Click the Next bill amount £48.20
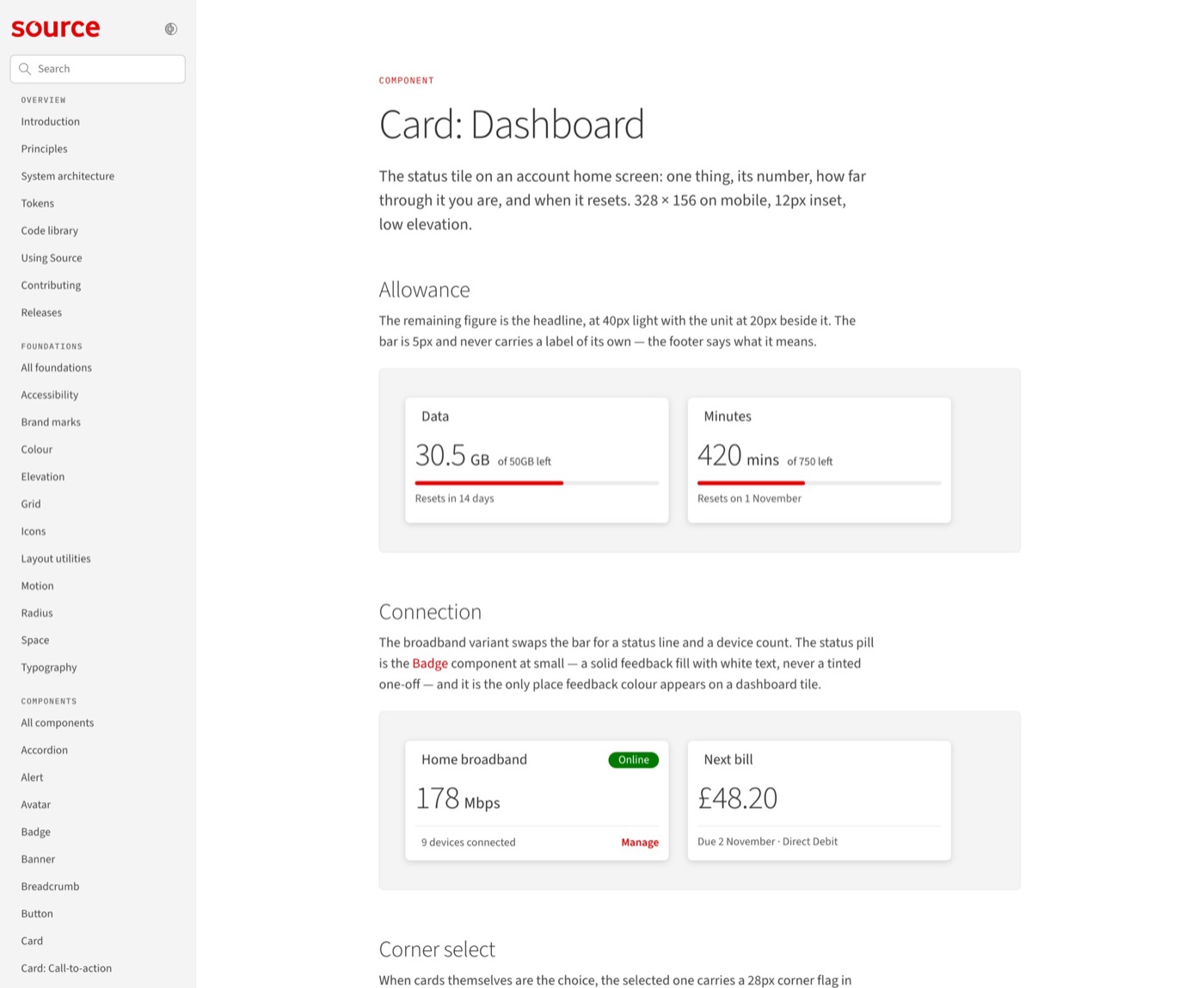Image resolution: width=1204 pixels, height=988 pixels. (x=738, y=799)
